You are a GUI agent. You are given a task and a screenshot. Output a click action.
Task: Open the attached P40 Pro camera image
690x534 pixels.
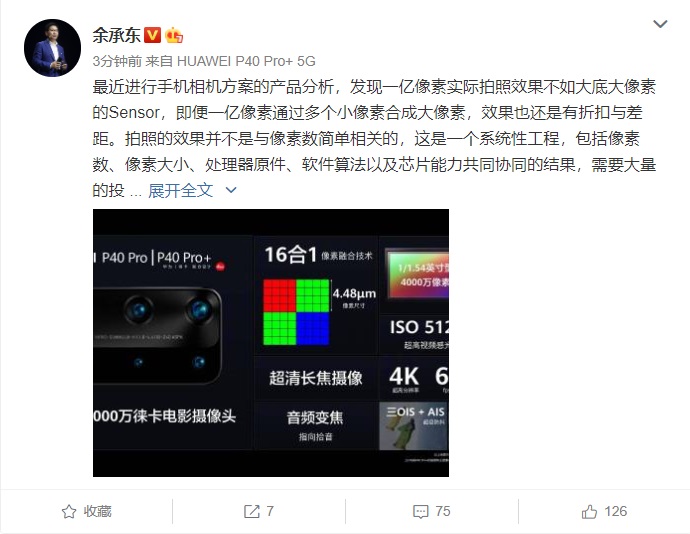[271, 343]
